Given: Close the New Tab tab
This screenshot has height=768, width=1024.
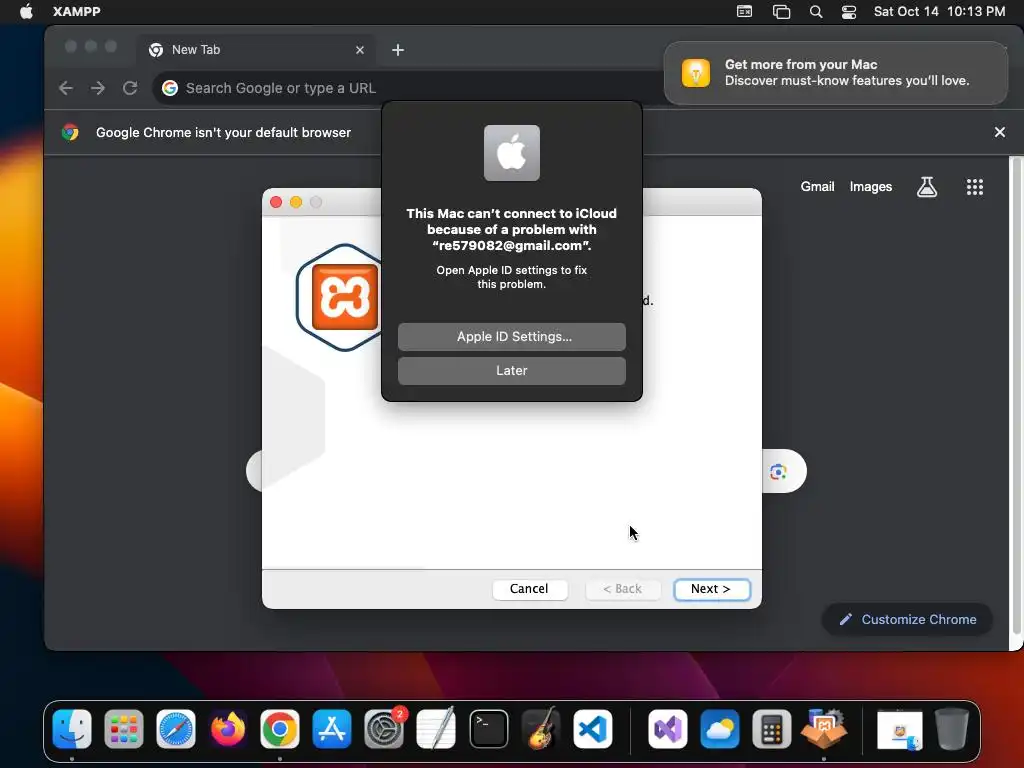Looking at the screenshot, I should (359, 50).
